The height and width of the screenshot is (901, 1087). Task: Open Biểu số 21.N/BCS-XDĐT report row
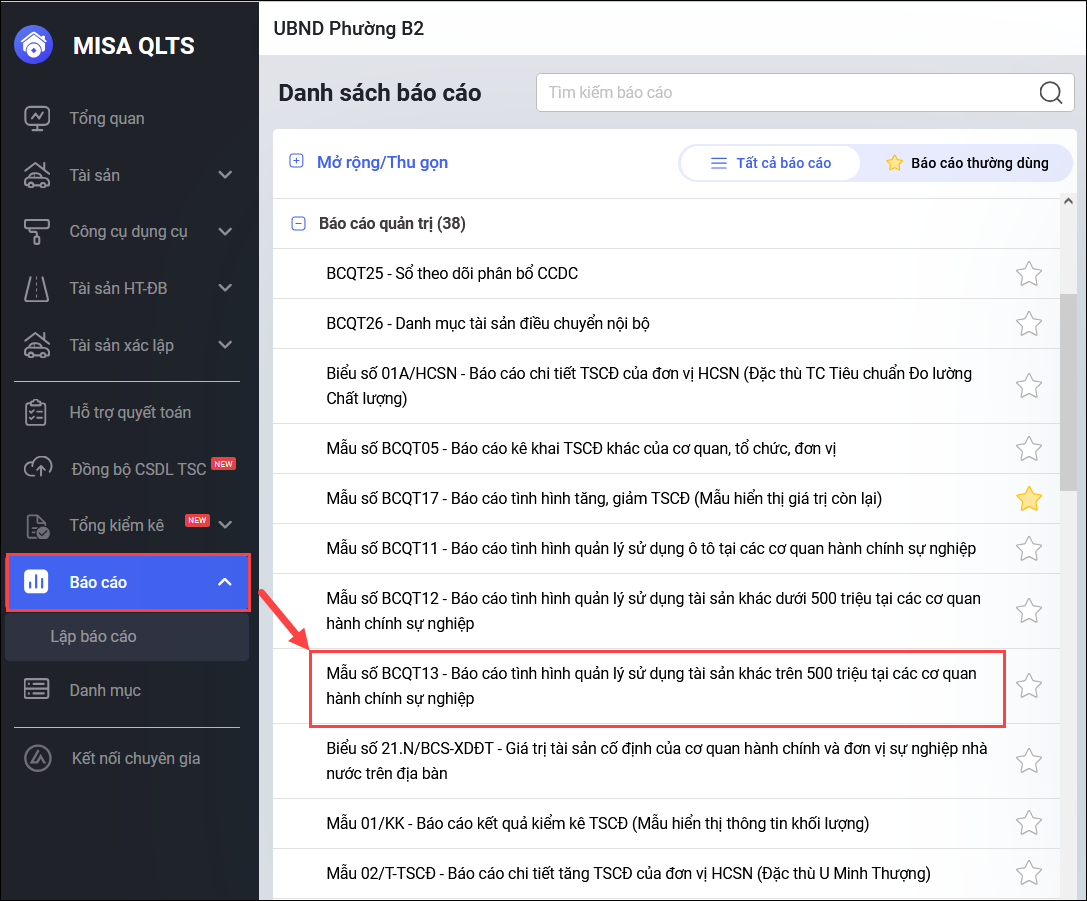(x=666, y=761)
